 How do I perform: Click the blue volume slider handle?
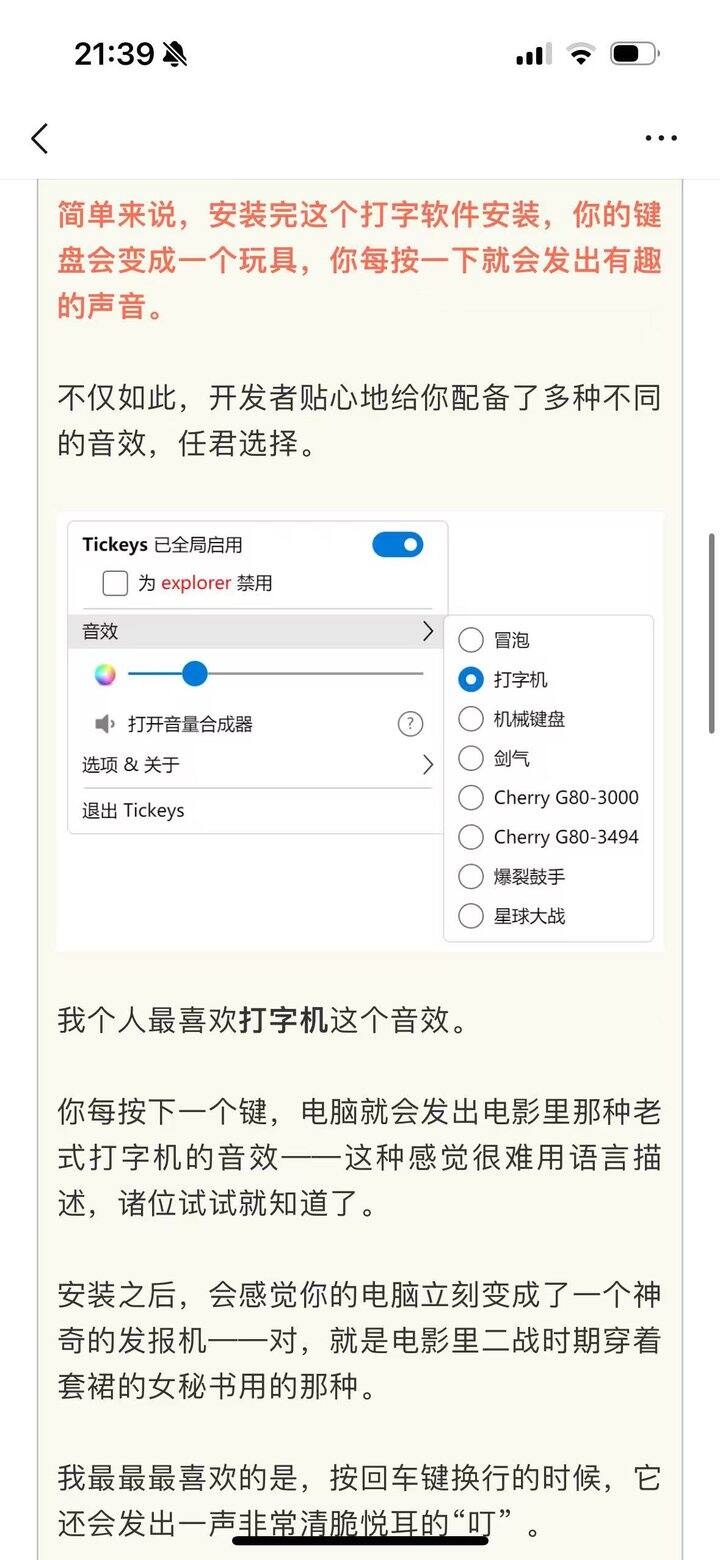coord(195,674)
